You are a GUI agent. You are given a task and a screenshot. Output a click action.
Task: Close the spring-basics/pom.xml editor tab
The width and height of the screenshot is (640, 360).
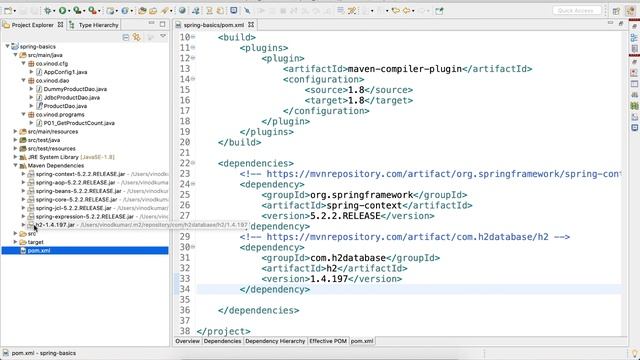click(251, 25)
